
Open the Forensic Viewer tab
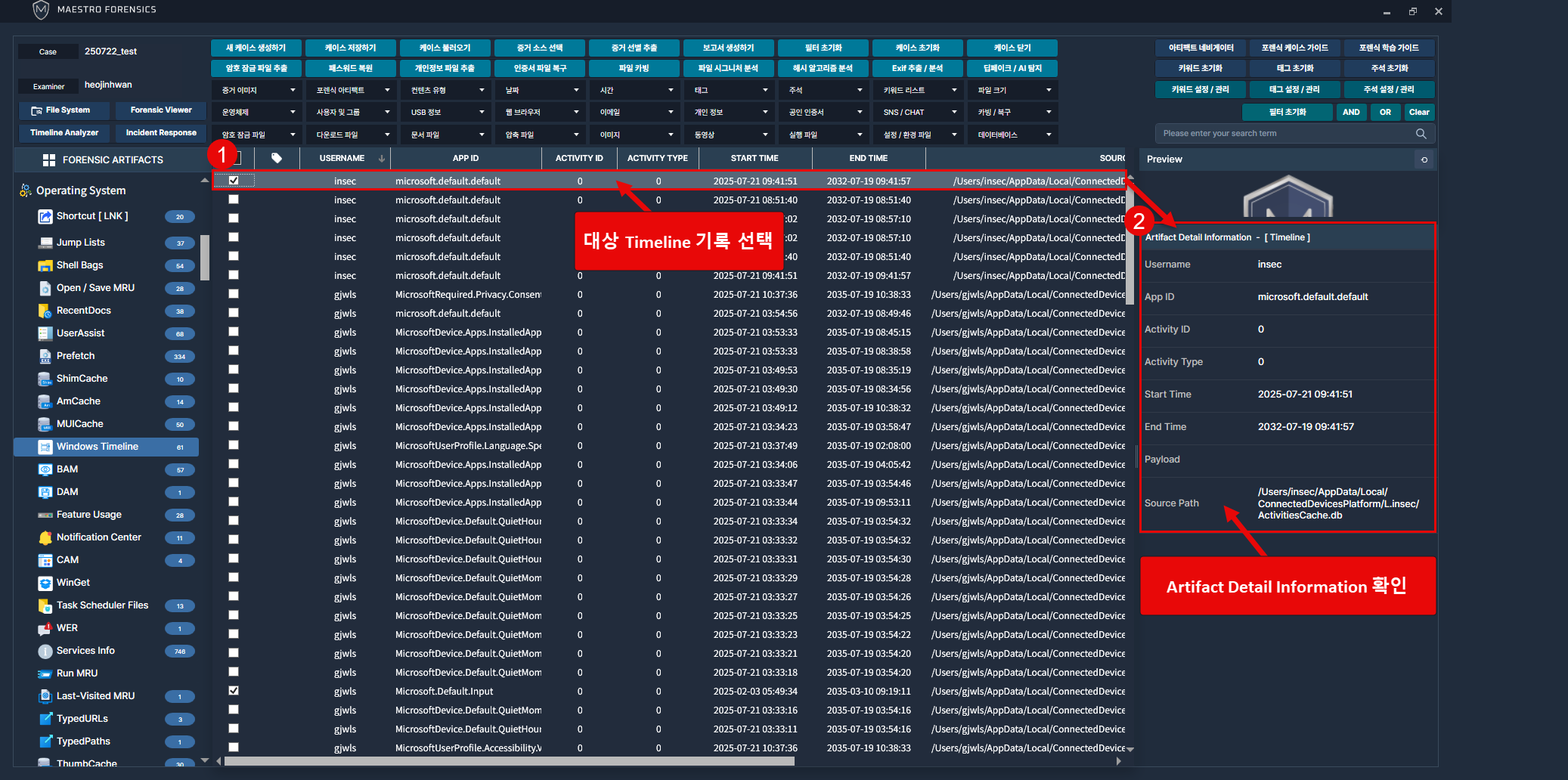(161, 110)
